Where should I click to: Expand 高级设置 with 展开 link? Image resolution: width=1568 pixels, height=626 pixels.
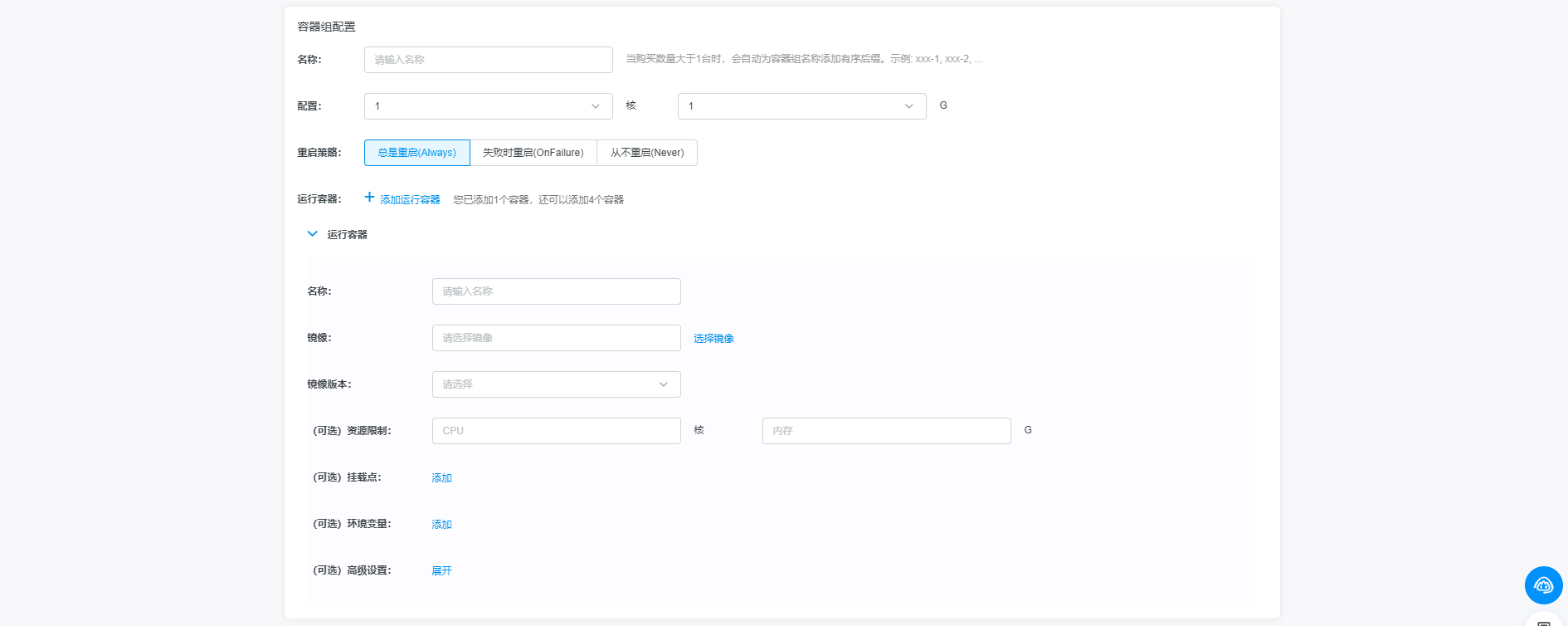[441, 571]
